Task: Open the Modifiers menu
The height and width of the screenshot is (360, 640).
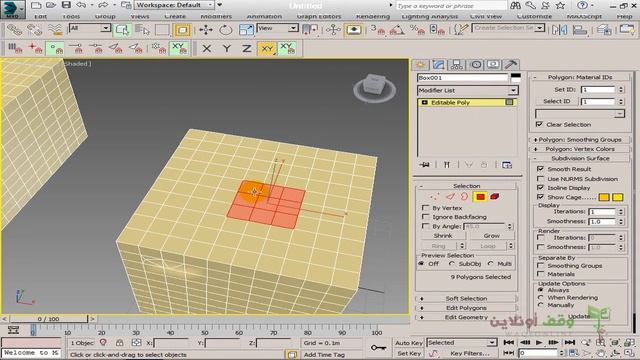Action: coord(216,16)
